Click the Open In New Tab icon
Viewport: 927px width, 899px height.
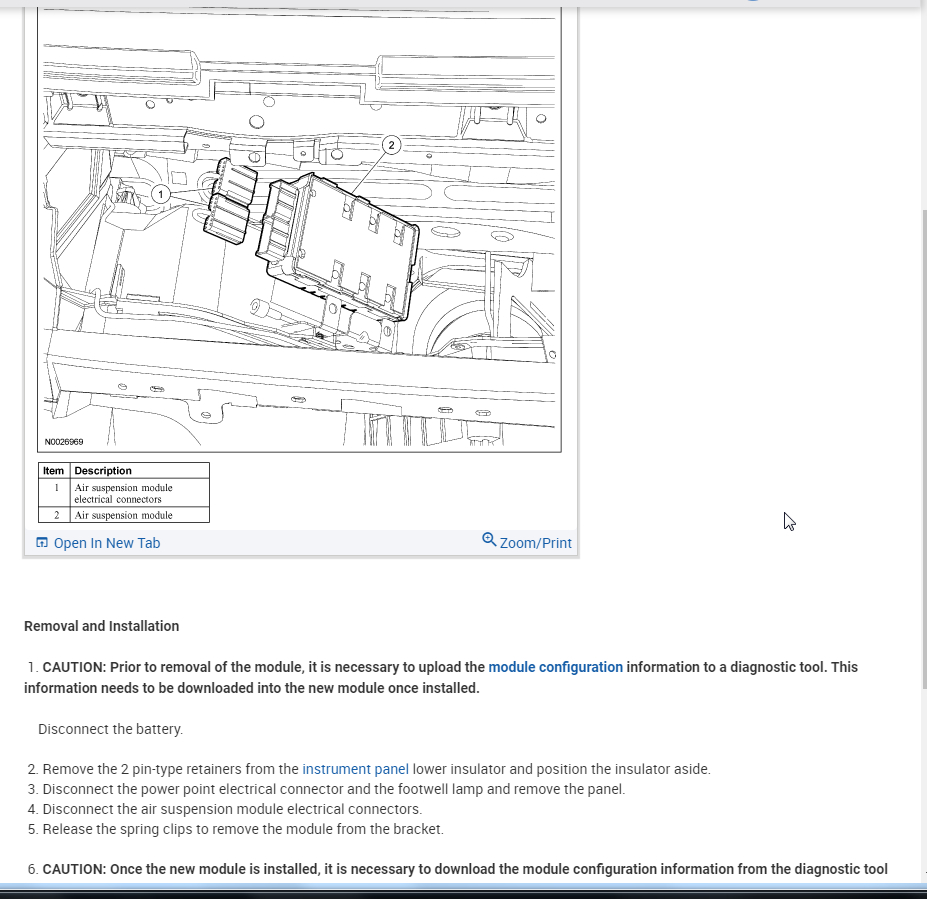[41, 543]
